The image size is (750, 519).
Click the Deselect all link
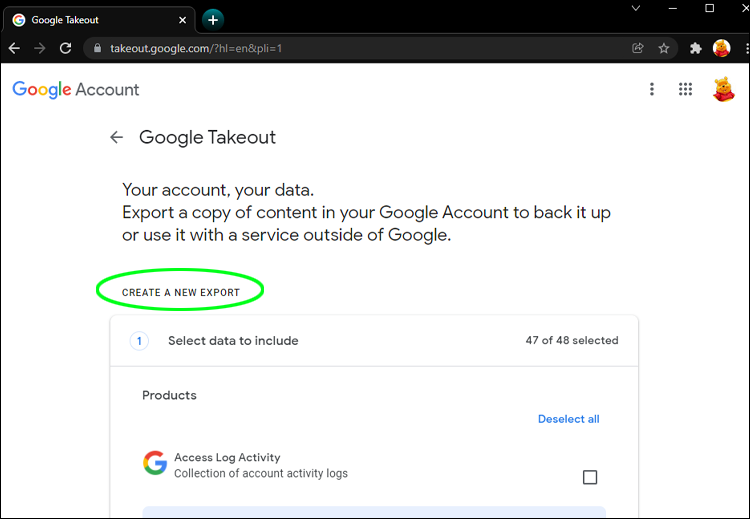pos(568,419)
